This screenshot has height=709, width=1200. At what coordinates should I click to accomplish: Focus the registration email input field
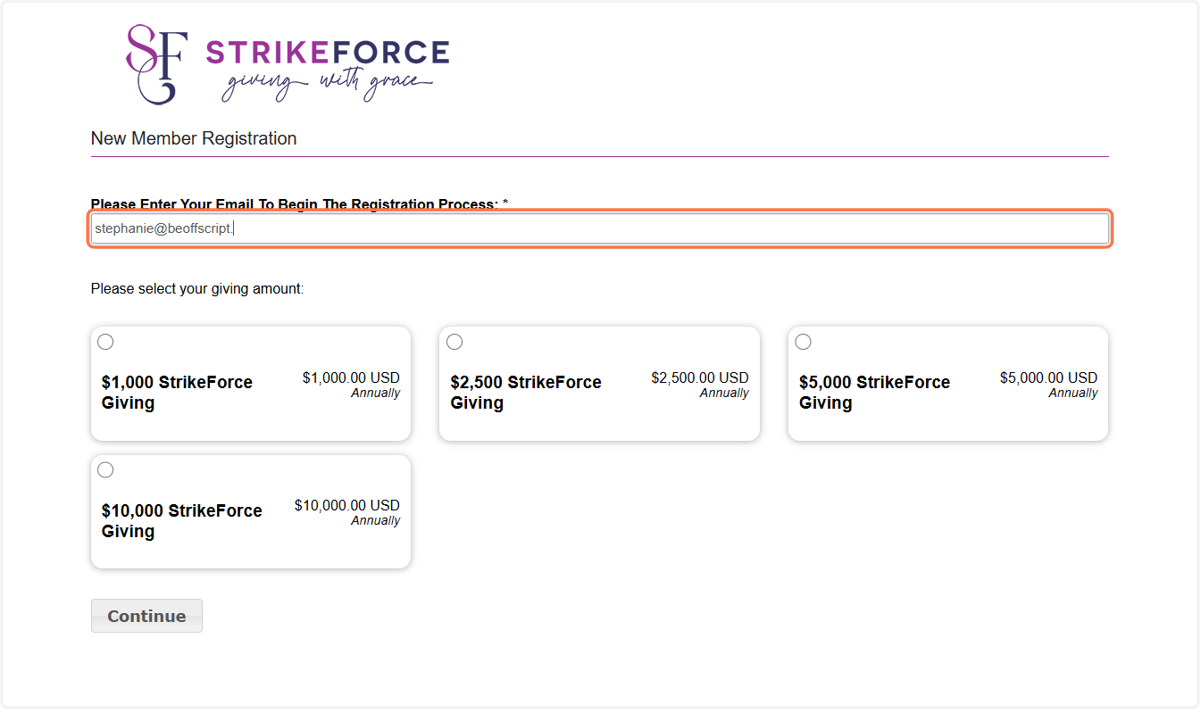click(x=600, y=229)
